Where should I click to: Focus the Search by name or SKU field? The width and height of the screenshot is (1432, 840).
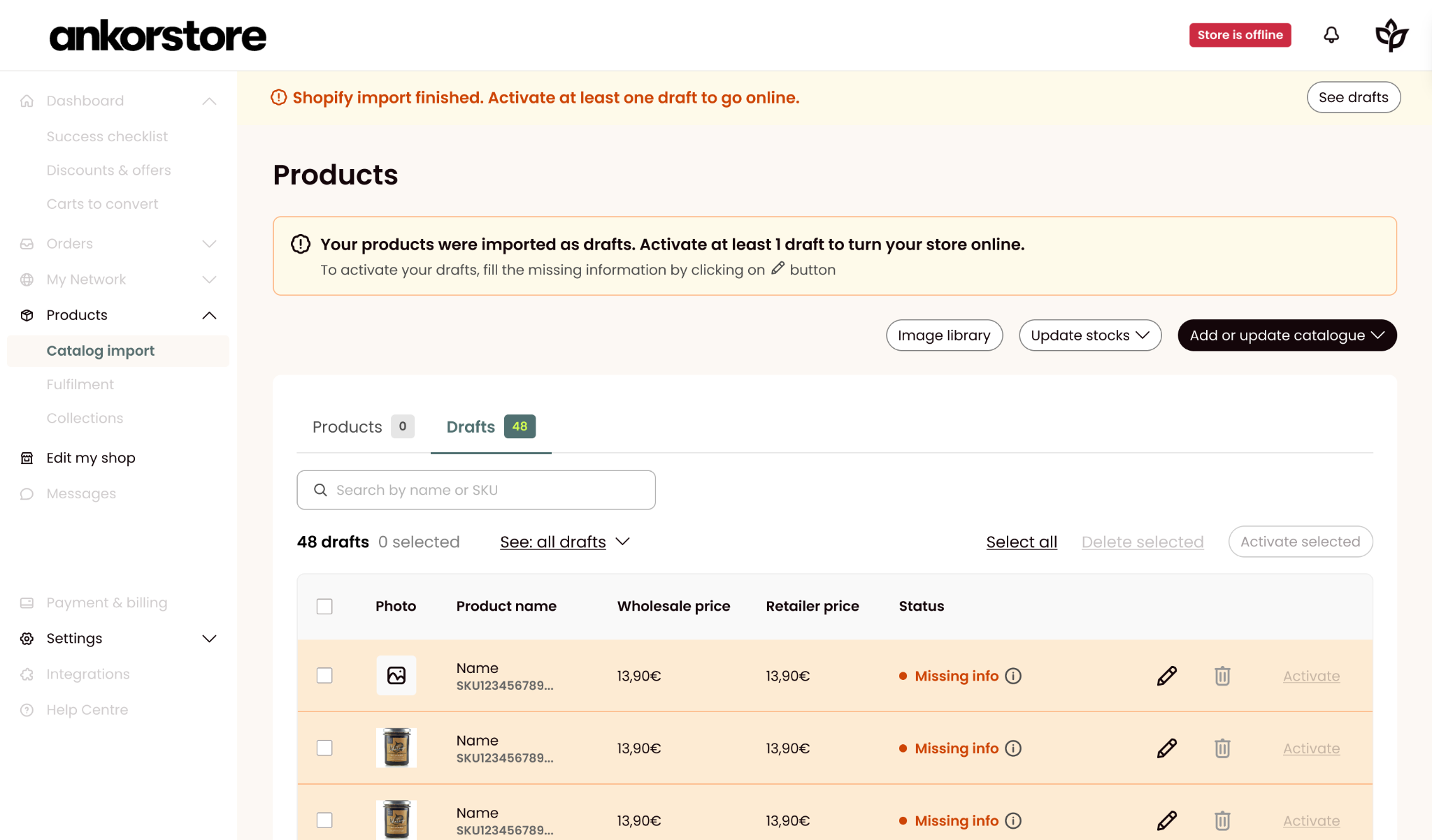476,490
